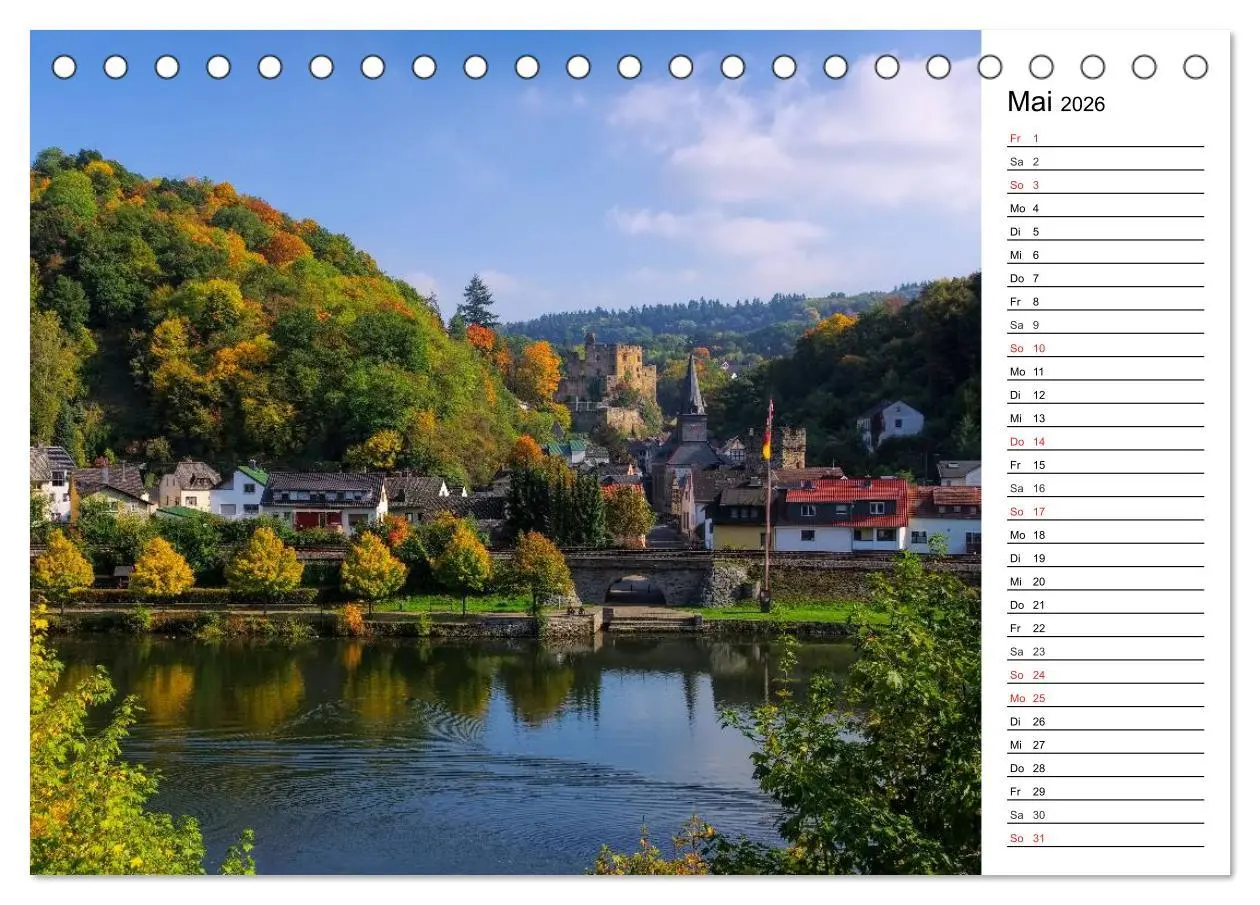The image size is (1260, 905).
Task: Click the German flag on the flagpole
Action: pos(767,430)
